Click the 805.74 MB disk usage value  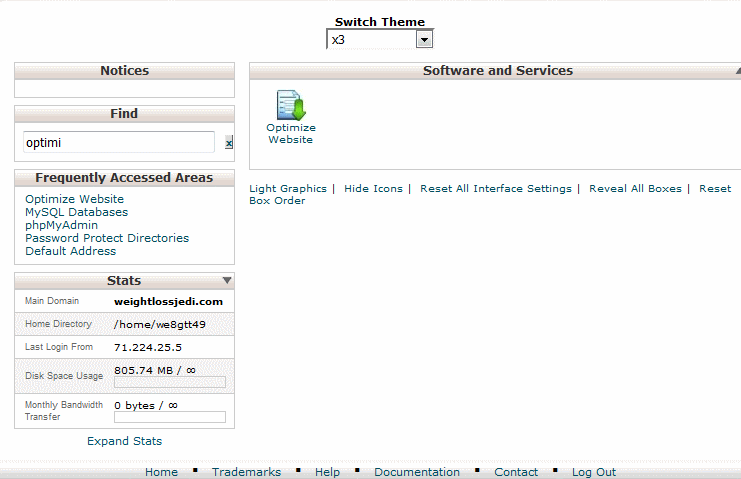[155, 370]
